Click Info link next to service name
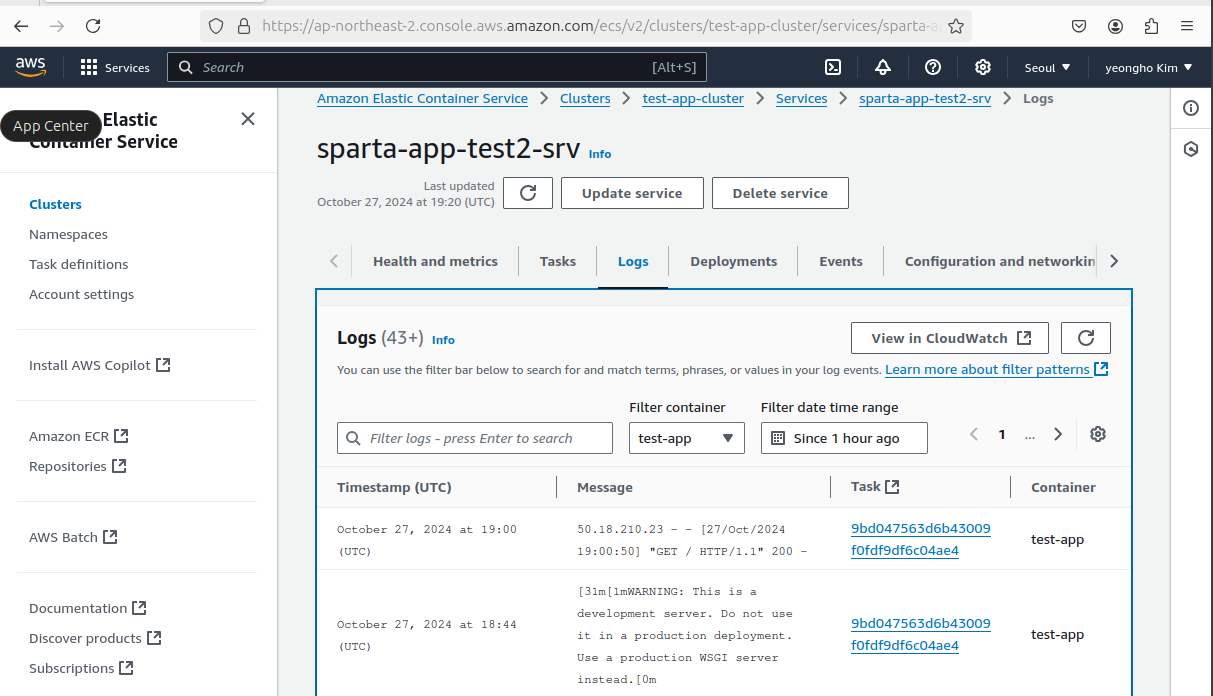Image resolution: width=1213 pixels, height=696 pixels. click(x=600, y=154)
